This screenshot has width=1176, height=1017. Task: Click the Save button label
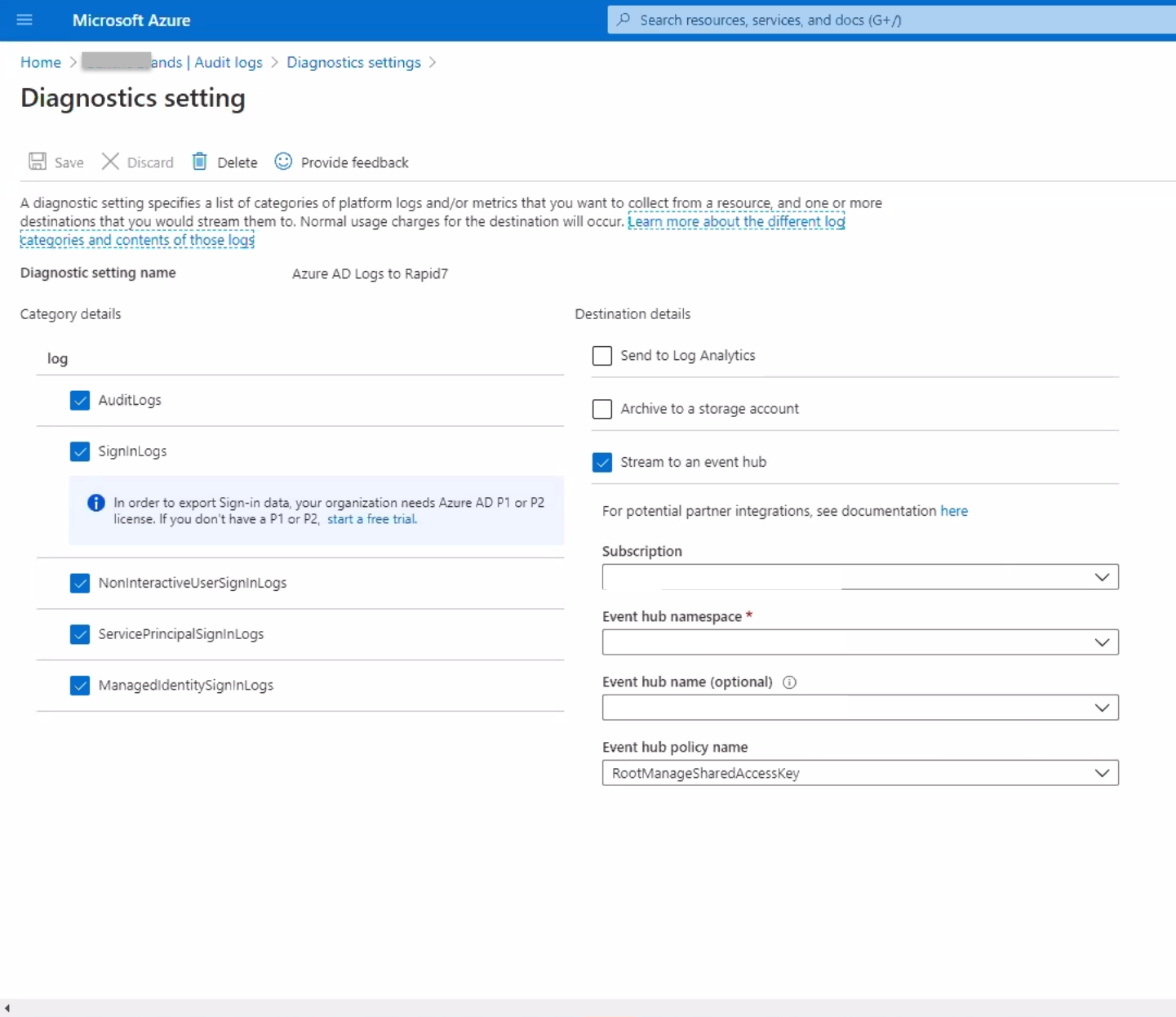click(69, 162)
